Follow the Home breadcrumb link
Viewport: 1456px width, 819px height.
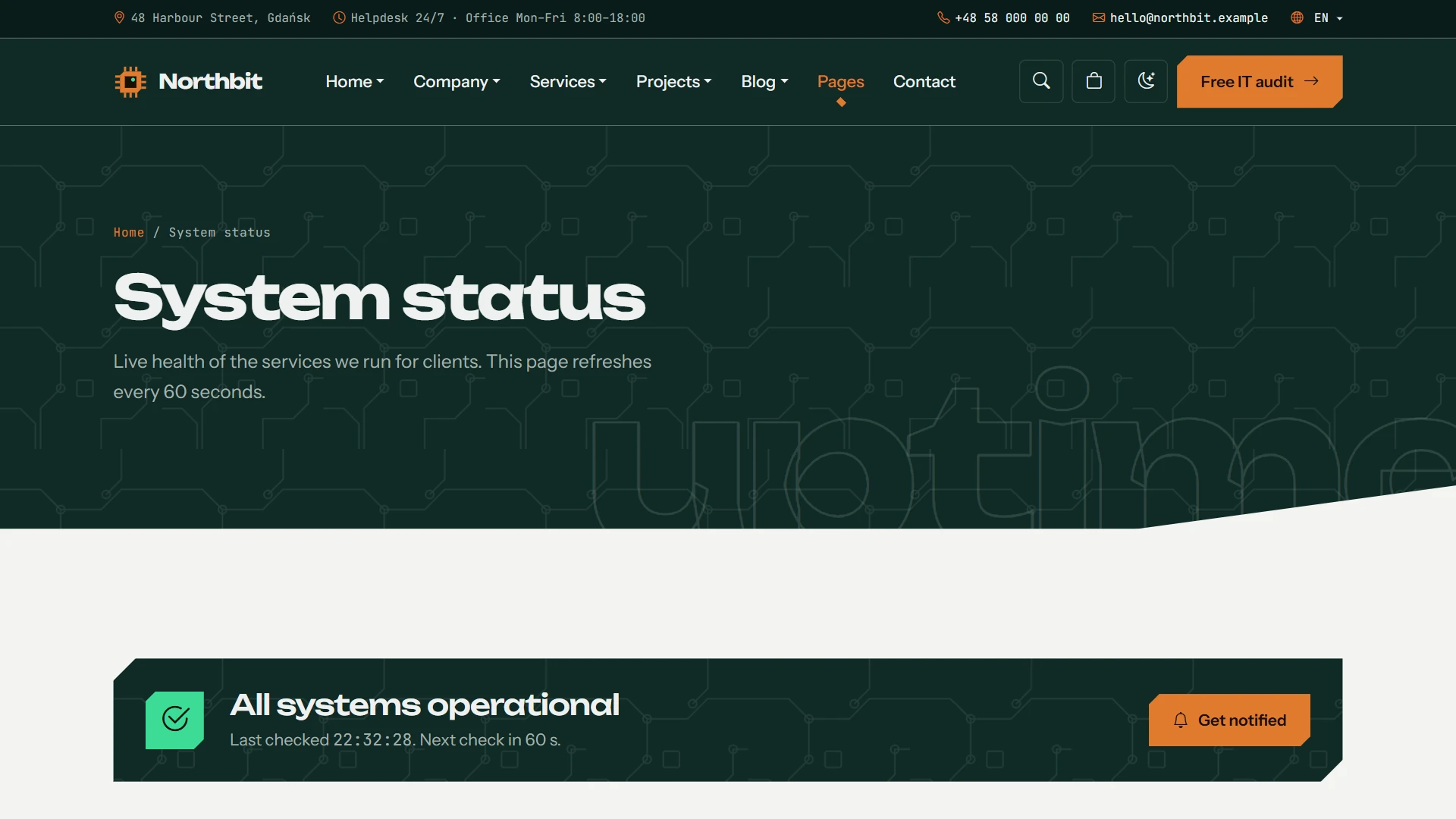click(129, 232)
